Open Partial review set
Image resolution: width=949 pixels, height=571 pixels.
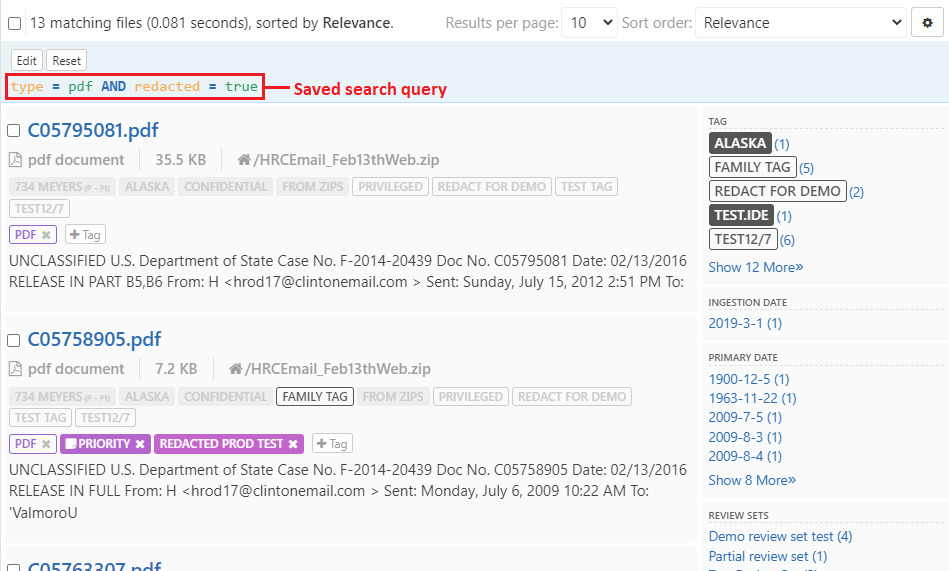coord(767,556)
